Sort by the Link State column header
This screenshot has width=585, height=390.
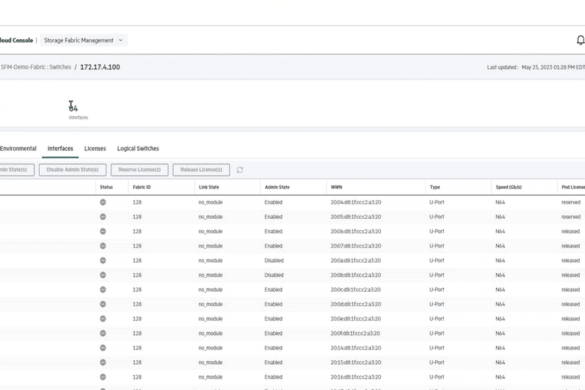point(209,187)
